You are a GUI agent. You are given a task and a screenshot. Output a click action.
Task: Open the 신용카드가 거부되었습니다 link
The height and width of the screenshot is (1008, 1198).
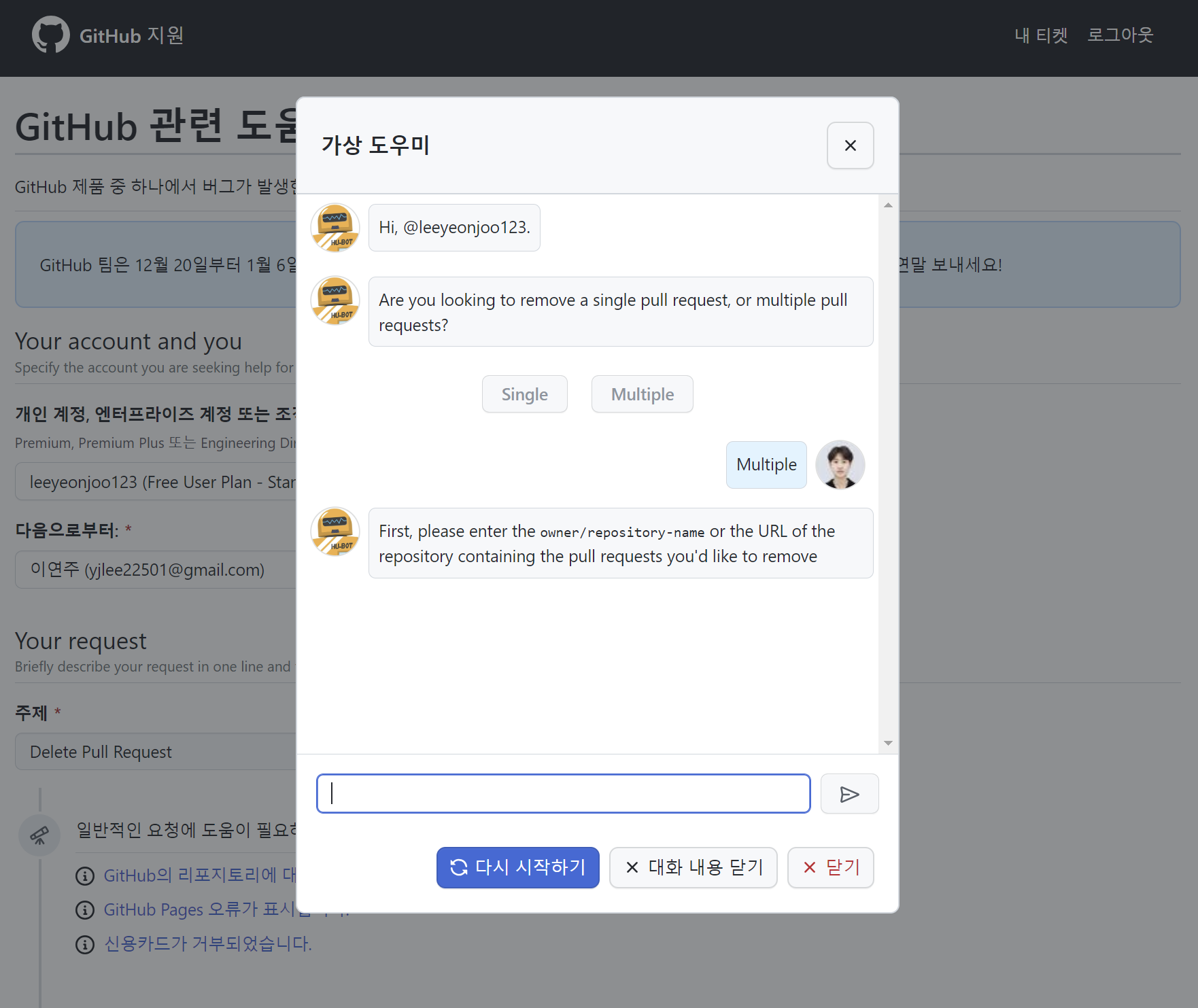[x=207, y=943]
